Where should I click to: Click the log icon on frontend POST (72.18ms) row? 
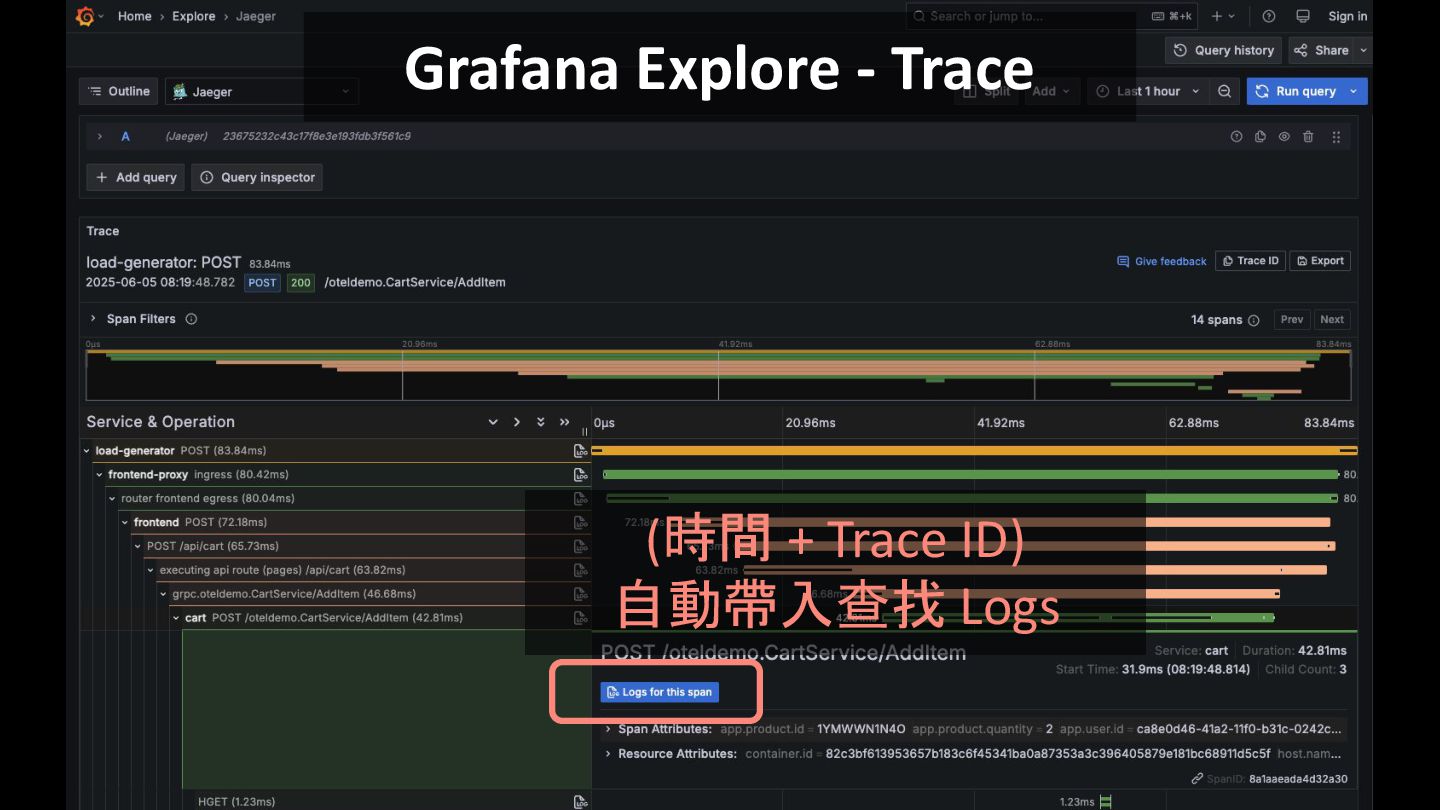click(x=580, y=522)
